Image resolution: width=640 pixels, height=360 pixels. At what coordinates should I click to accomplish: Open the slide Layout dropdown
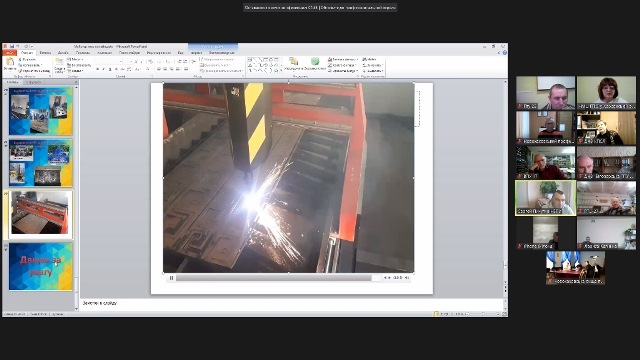click(x=75, y=60)
